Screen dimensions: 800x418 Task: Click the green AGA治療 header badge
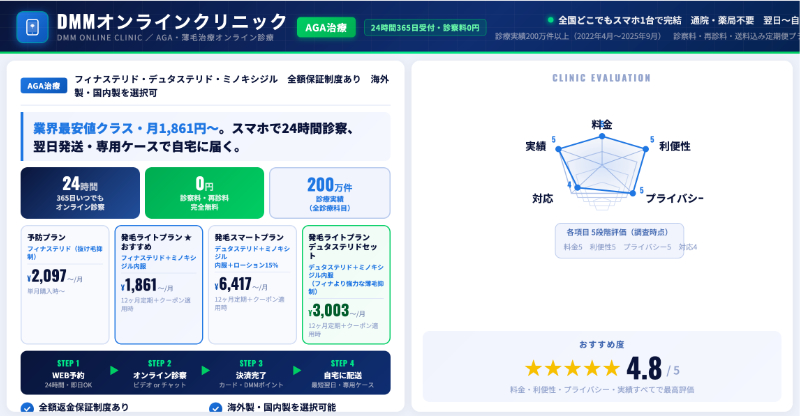coord(325,27)
